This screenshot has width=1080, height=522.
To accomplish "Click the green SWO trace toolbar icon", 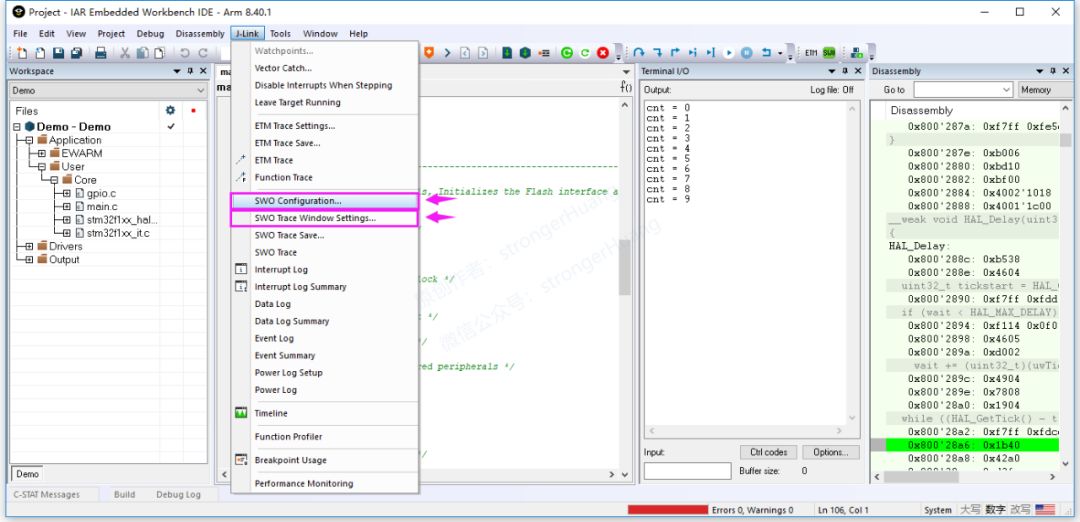I will tap(829, 53).
